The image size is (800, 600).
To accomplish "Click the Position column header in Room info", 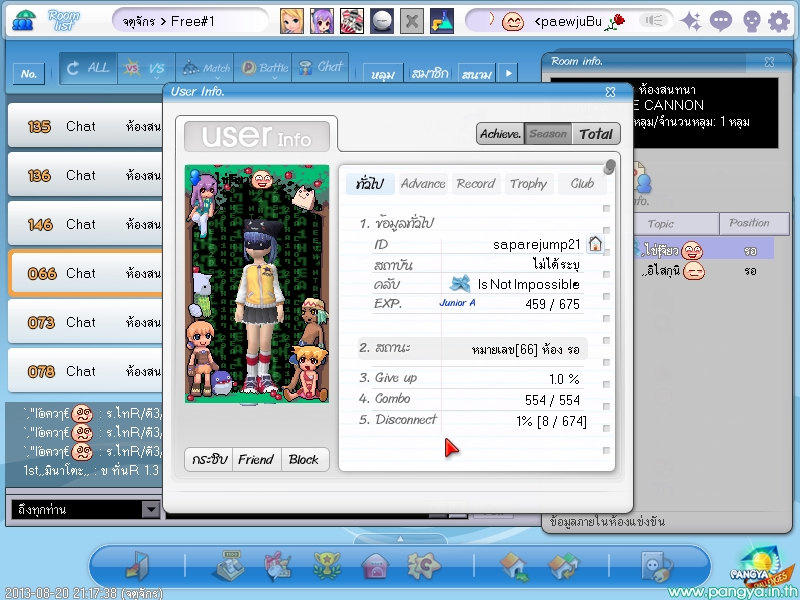I will [x=754, y=223].
